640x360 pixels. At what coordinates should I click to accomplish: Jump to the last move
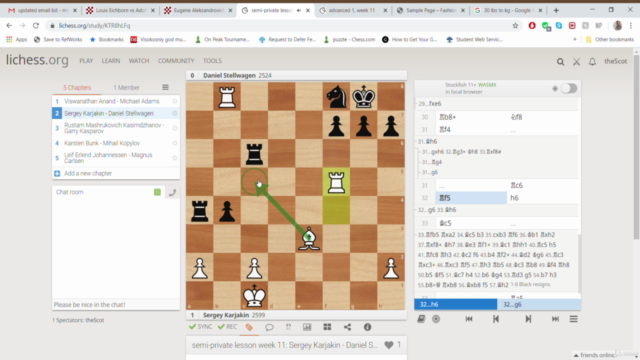click(x=555, y=319)
